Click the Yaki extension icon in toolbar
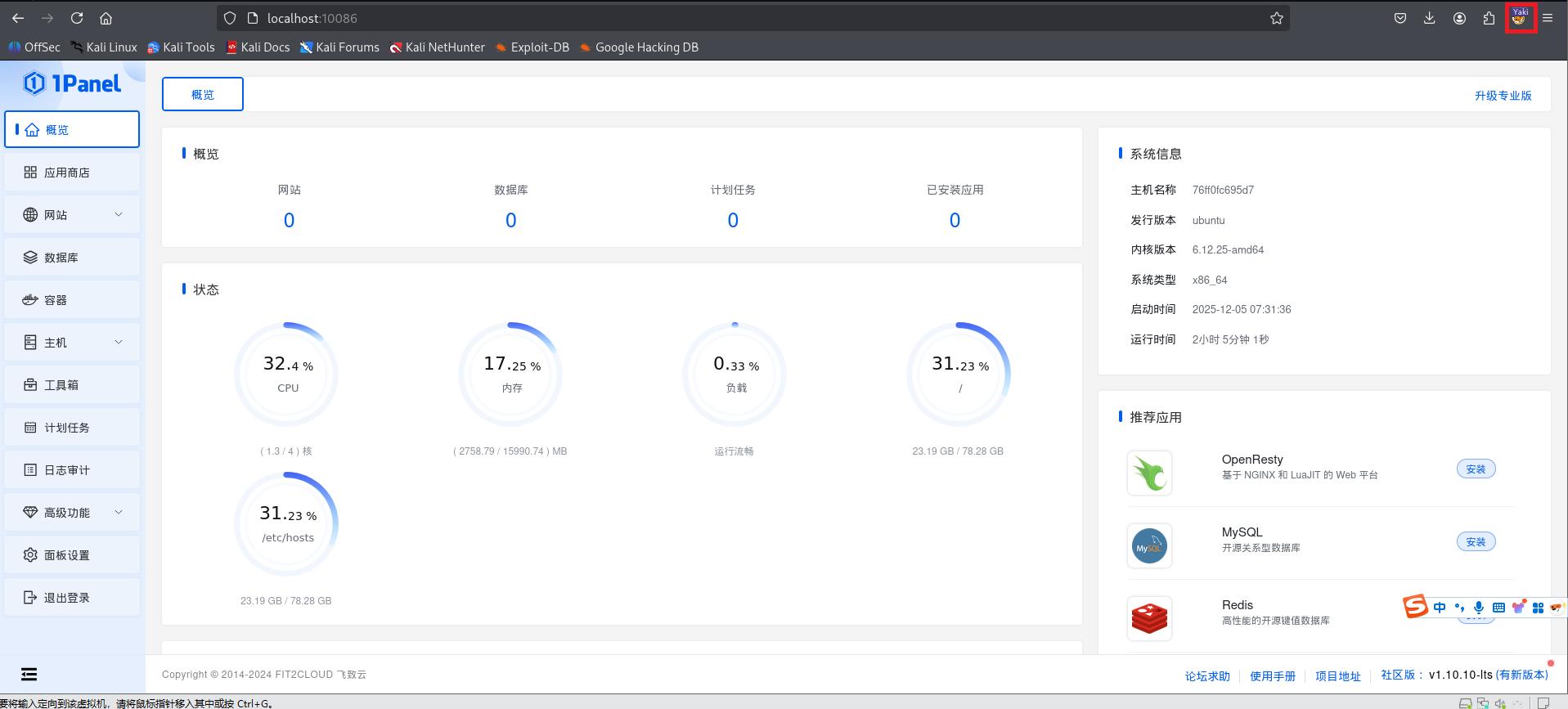This screenshot has height=709, width=1568. [1520, 18]
